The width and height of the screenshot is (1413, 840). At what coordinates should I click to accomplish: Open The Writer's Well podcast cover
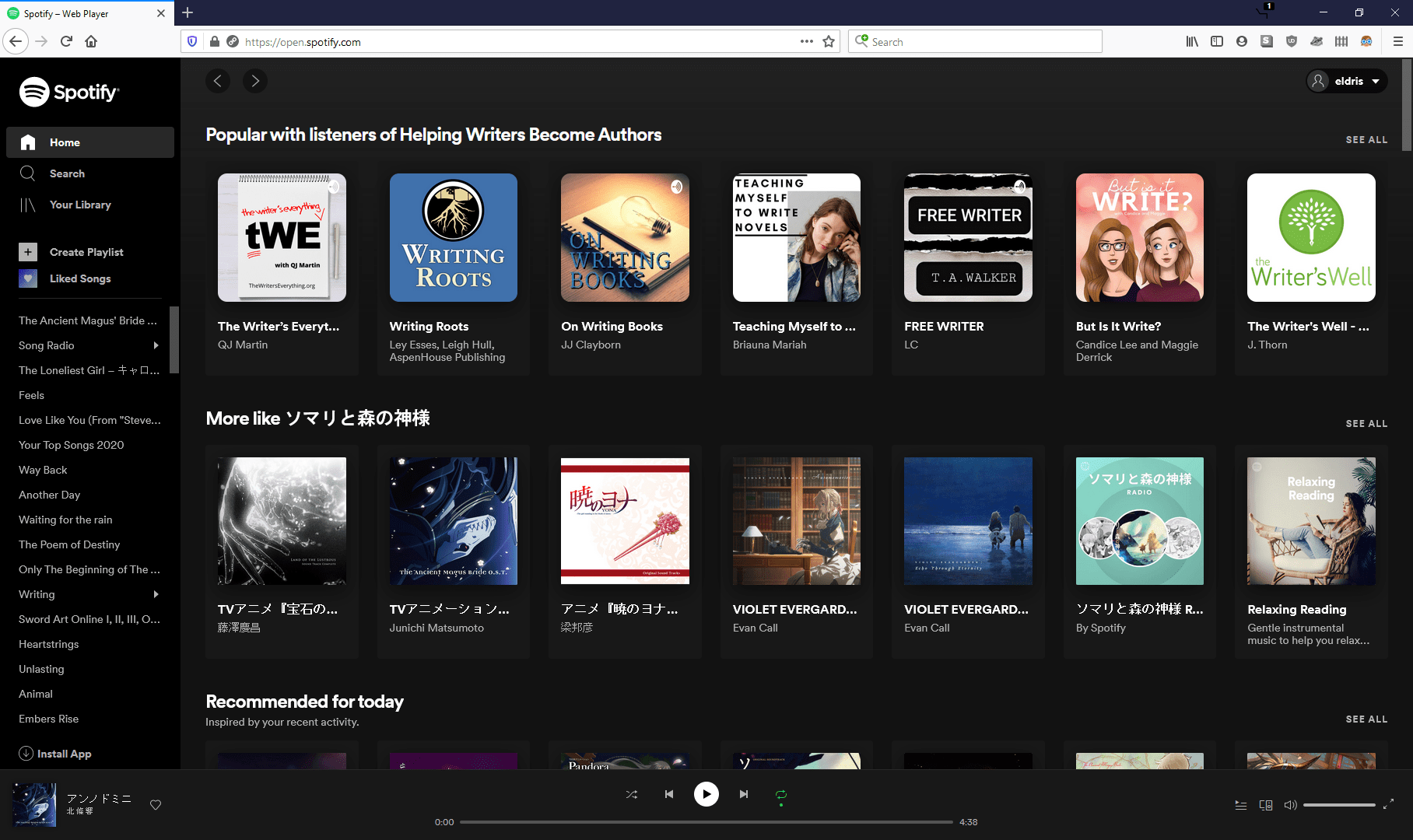pyautogui.click(x=1311, y=237)
